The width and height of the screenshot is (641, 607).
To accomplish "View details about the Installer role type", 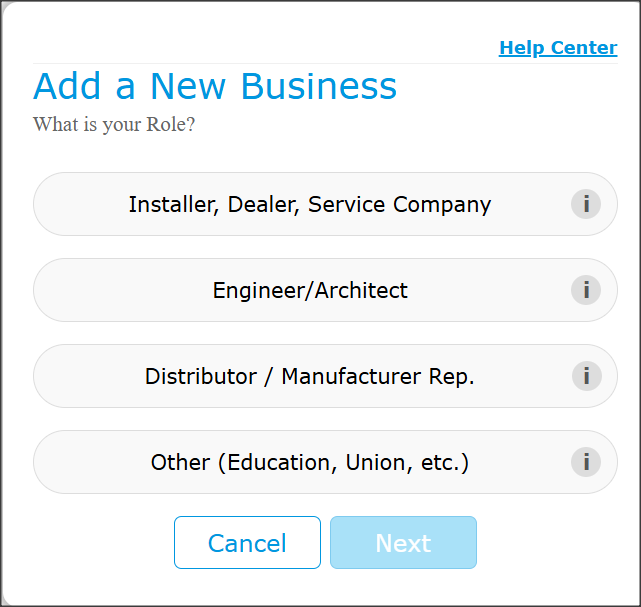I will pos(585,204).
